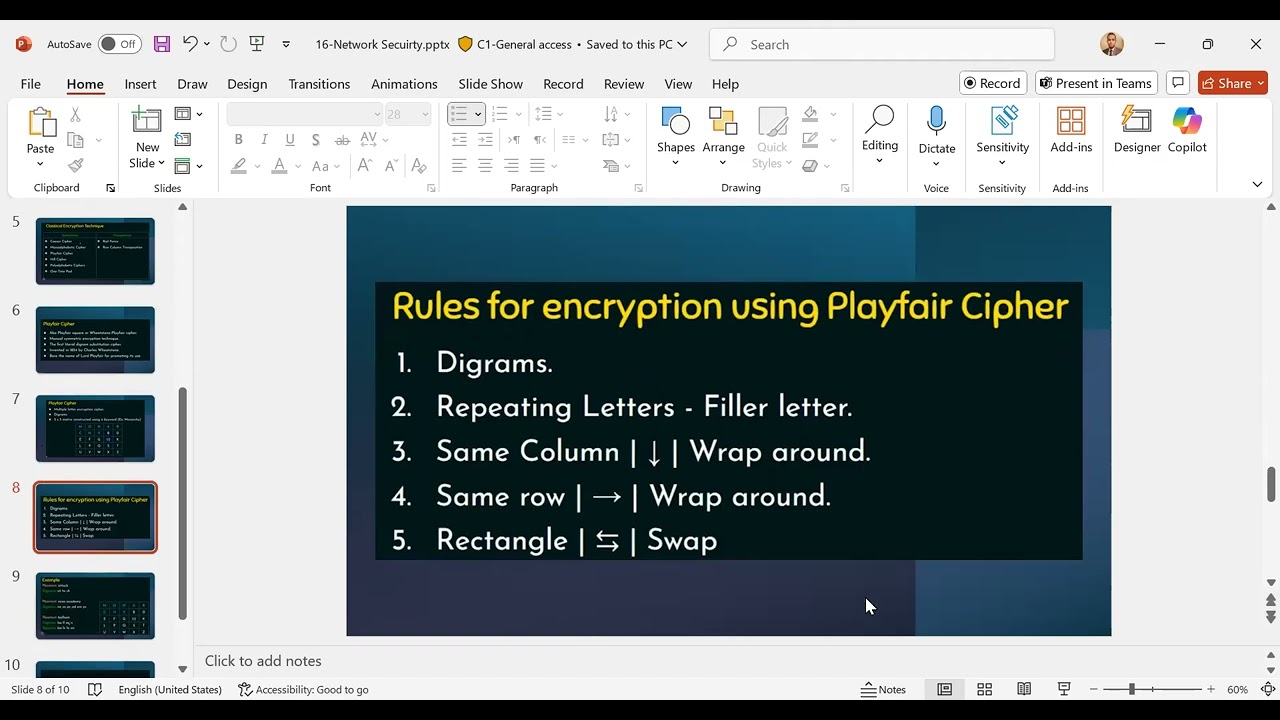
Task: Select Center text alignment
Action: click(485, 166)
